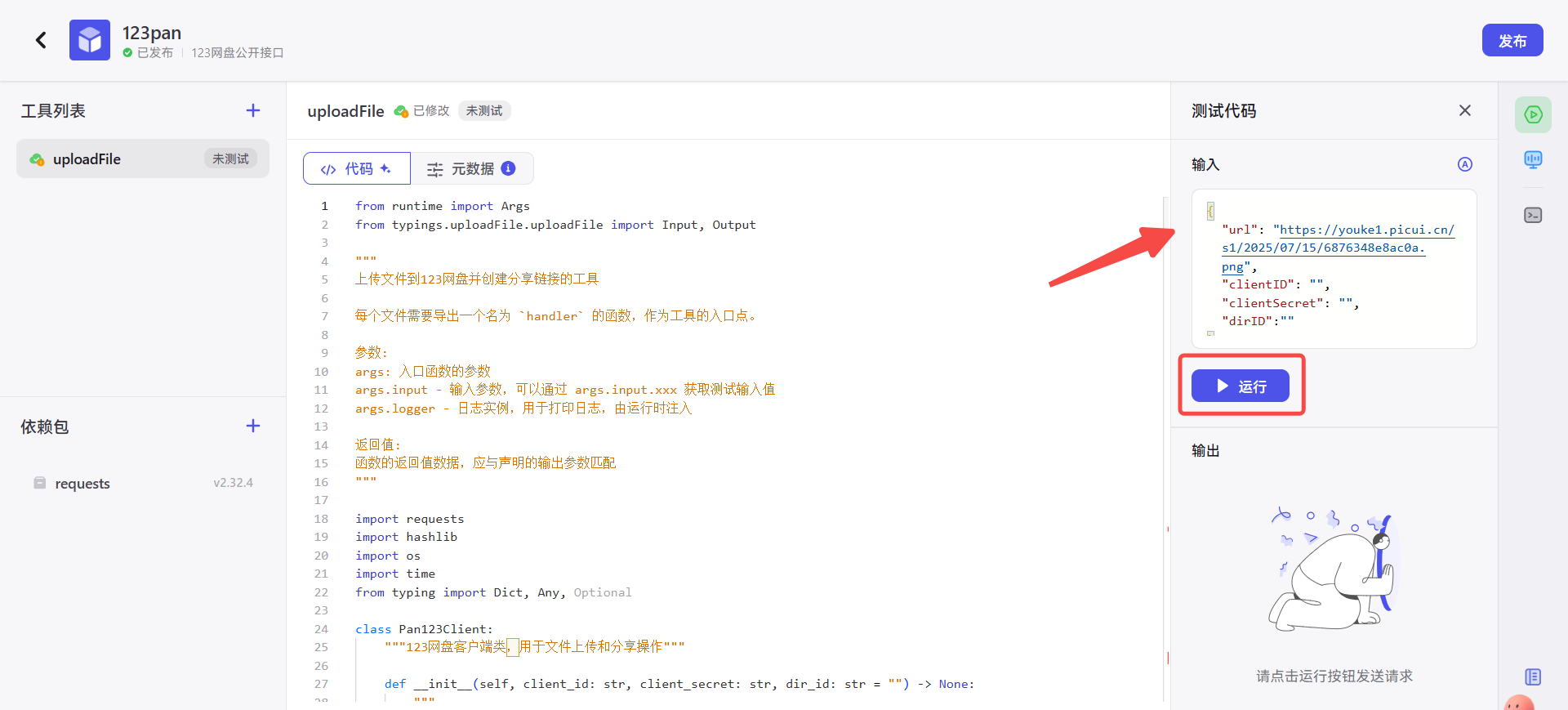
Task: Click line 22 typing import statement
Action: (493, 592)
